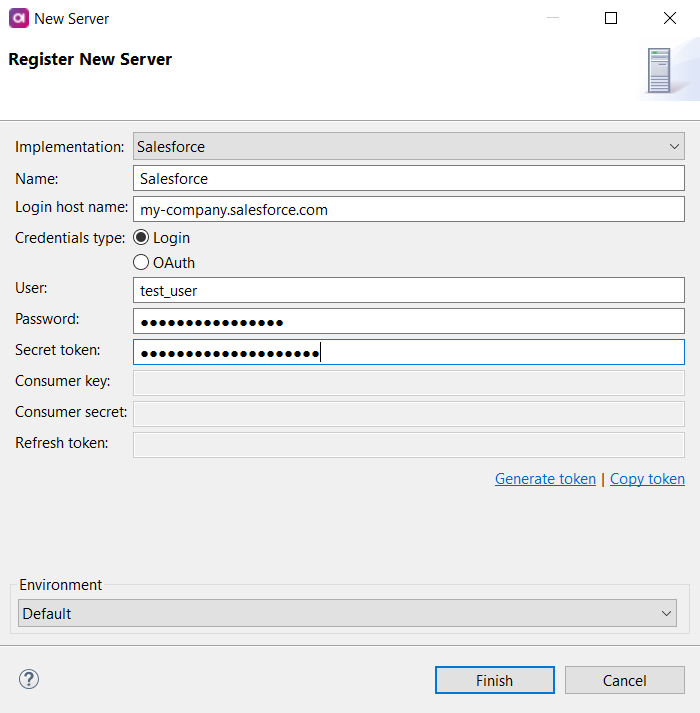
Task: Click the New Server app icon in title bar
Action: pos(17,18)
